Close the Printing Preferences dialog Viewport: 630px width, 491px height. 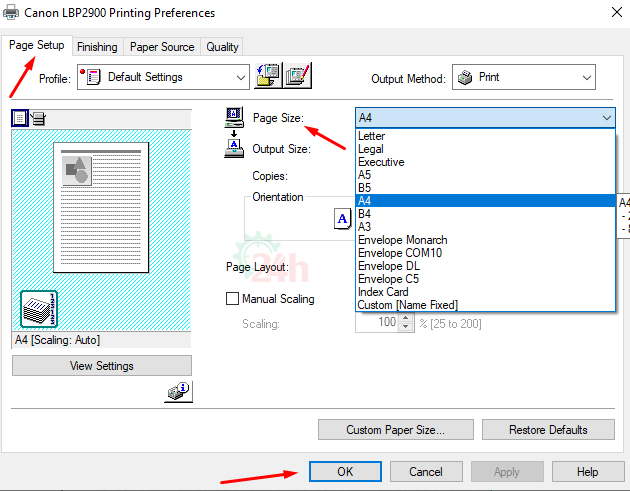click(617, 12)
